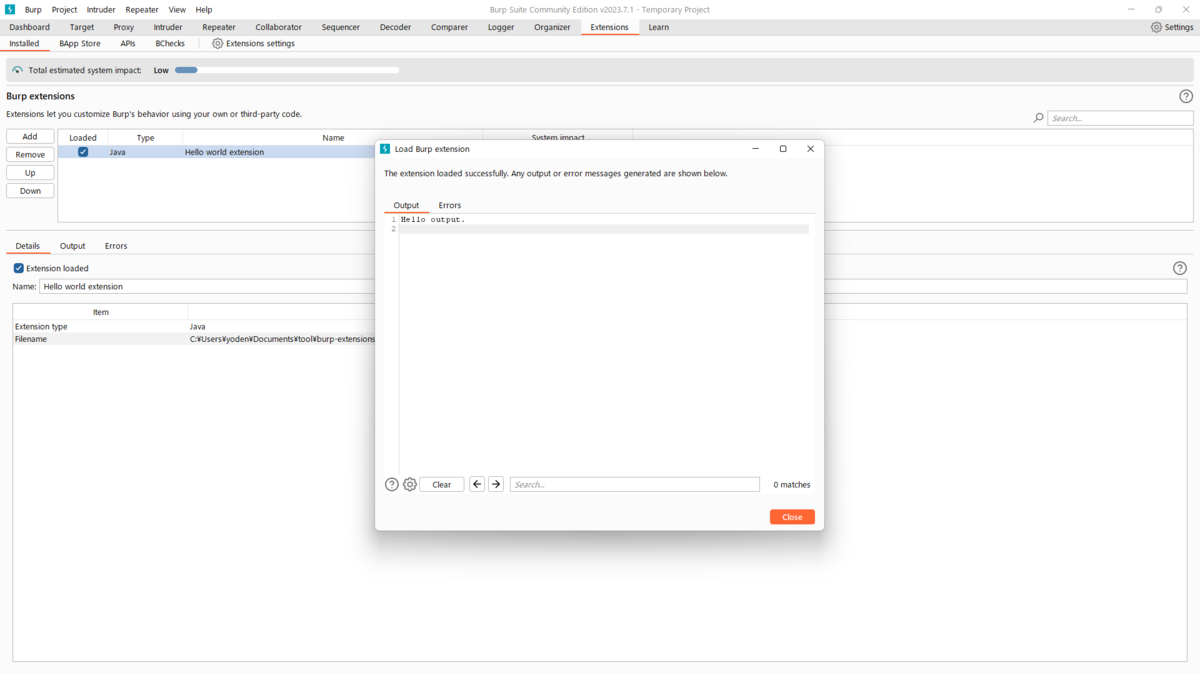The width and height of the screenshot is (1200, 675).
Task: Switch to the Decoder tab
Action: [396, 27]
